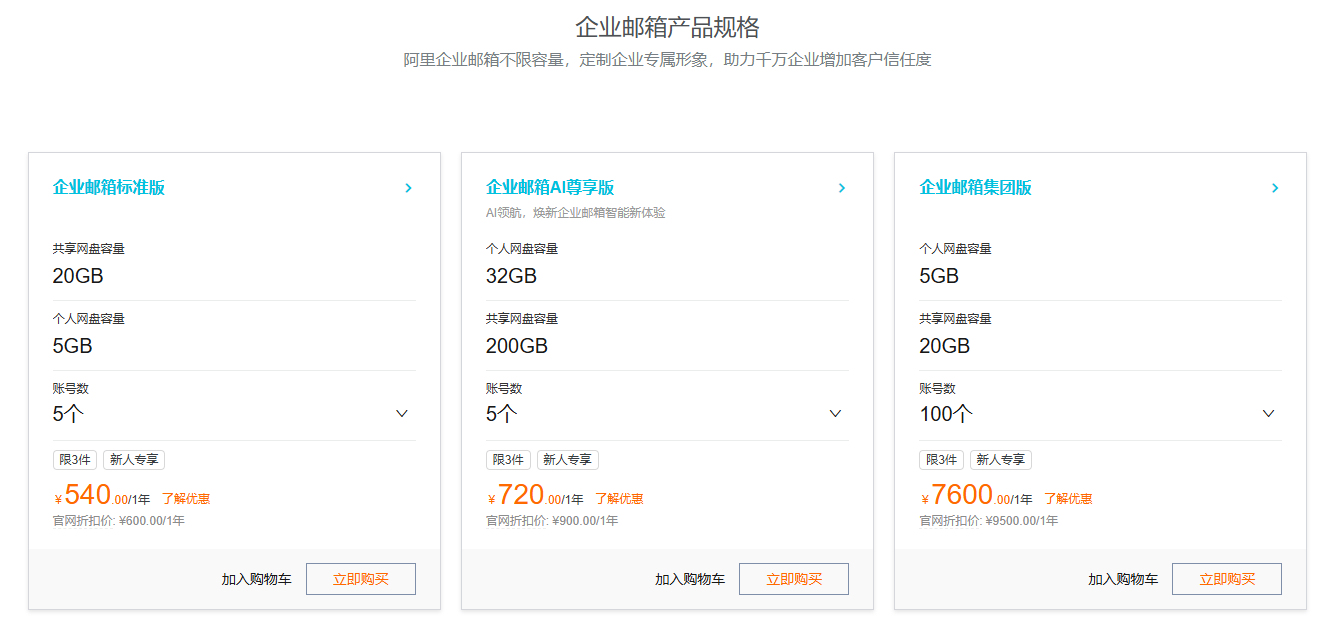
Task: Select the 540 price in 标准版
Action: 87,494
